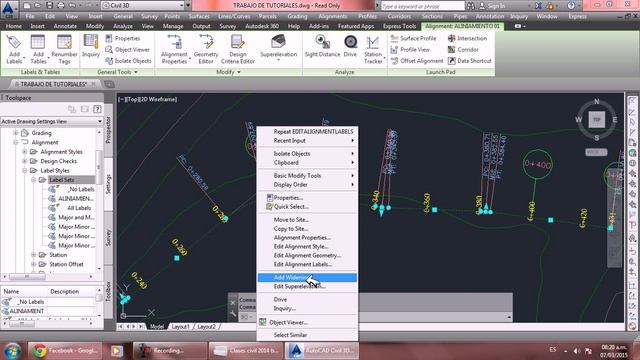
Task: Click the 0+400 station label circle
Action: pos(538,164)
